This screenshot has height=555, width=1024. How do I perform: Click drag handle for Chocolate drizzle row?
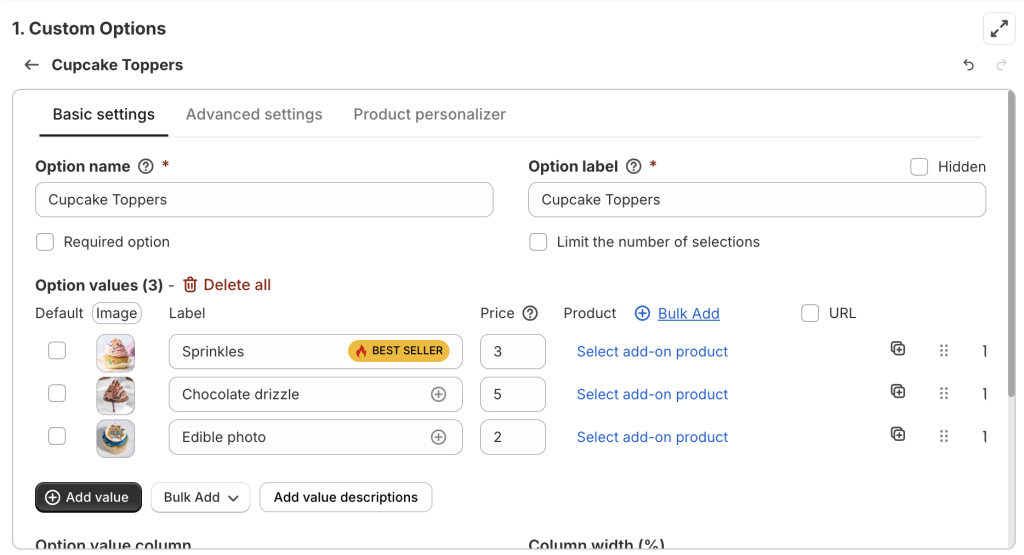pyautogui.click(x=943, y=394)
